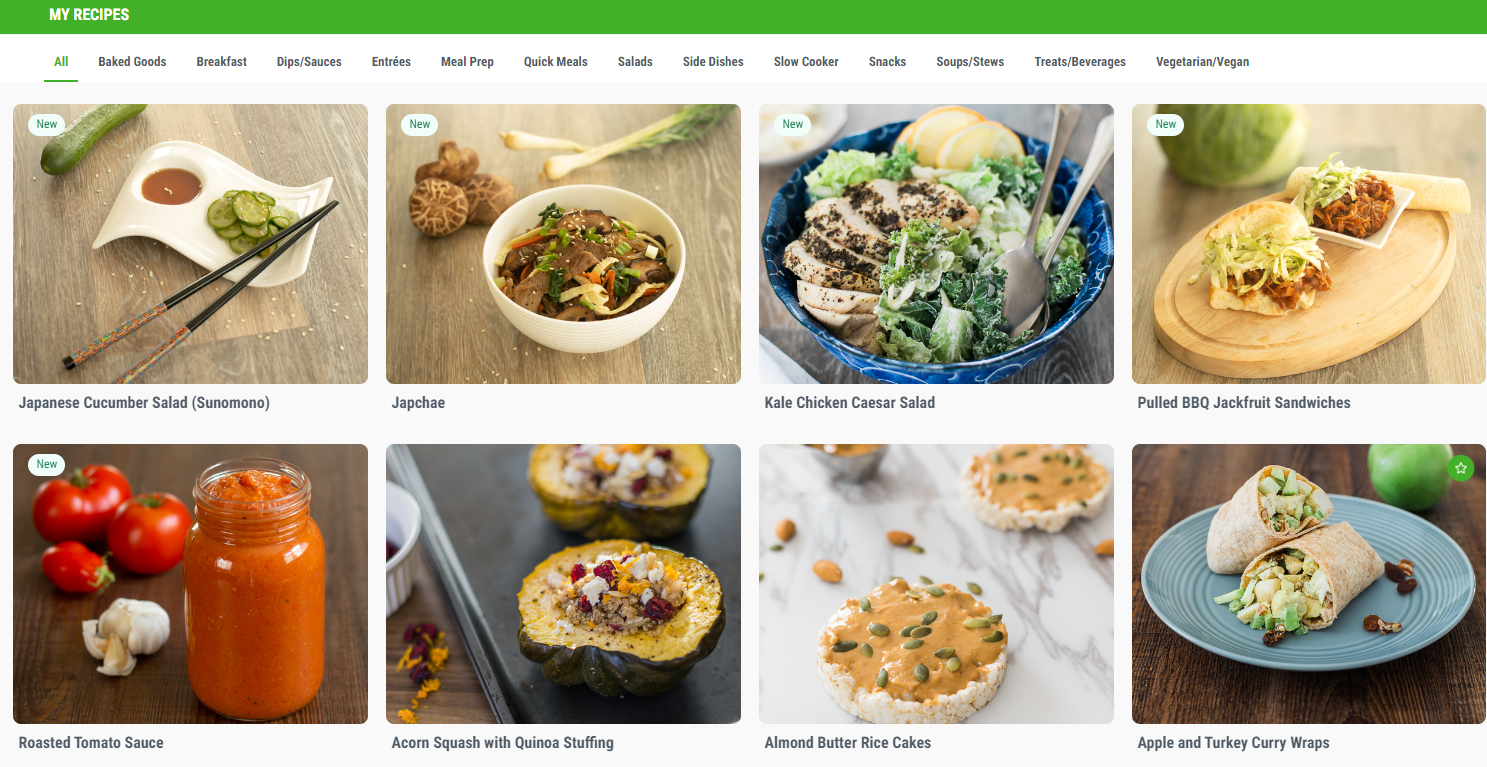Click New badge on Kale Chicken Caesar Salad
Viewport: 1487px width, 767px height.
click(793, 125)
